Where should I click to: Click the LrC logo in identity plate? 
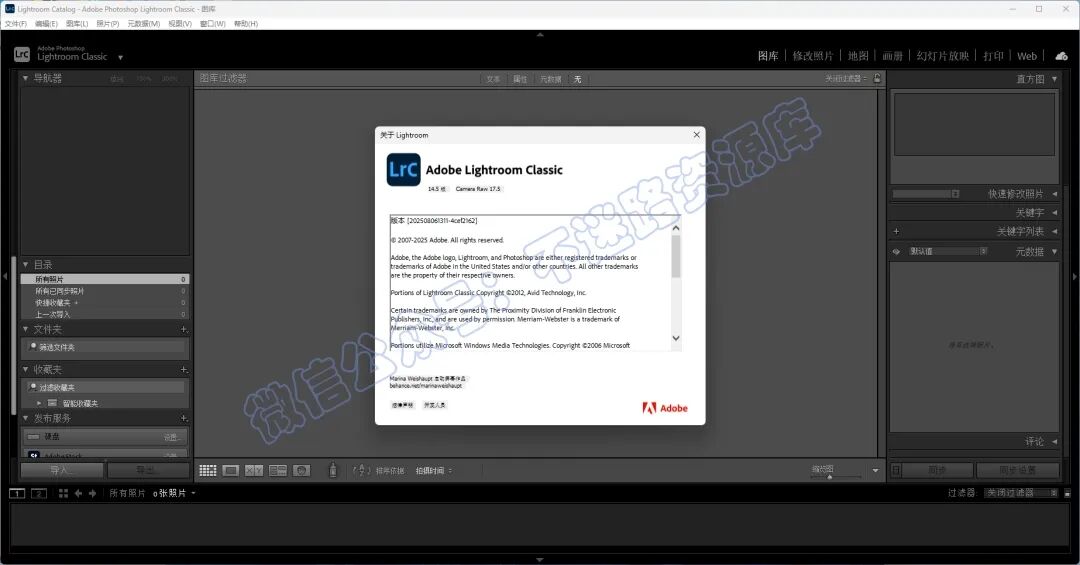(x=22, y=54)
